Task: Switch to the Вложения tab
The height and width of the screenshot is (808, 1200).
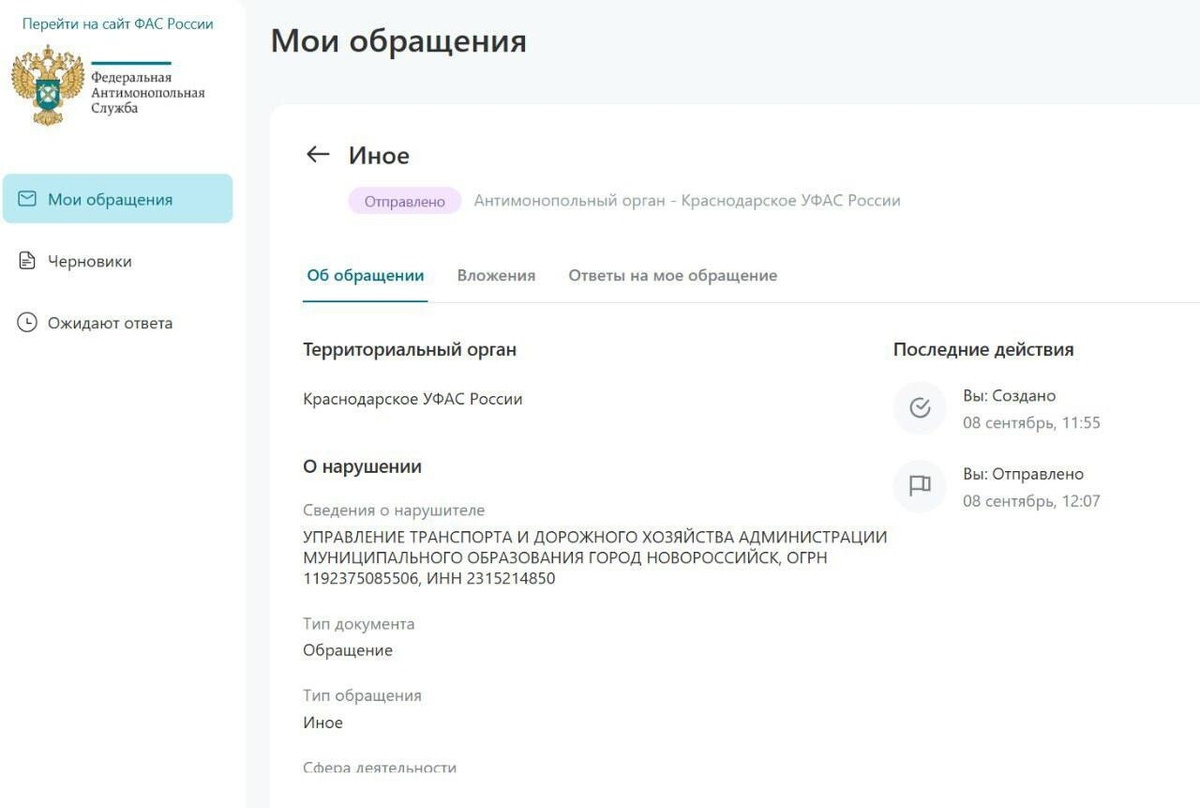Action: (x=496, y=275)
